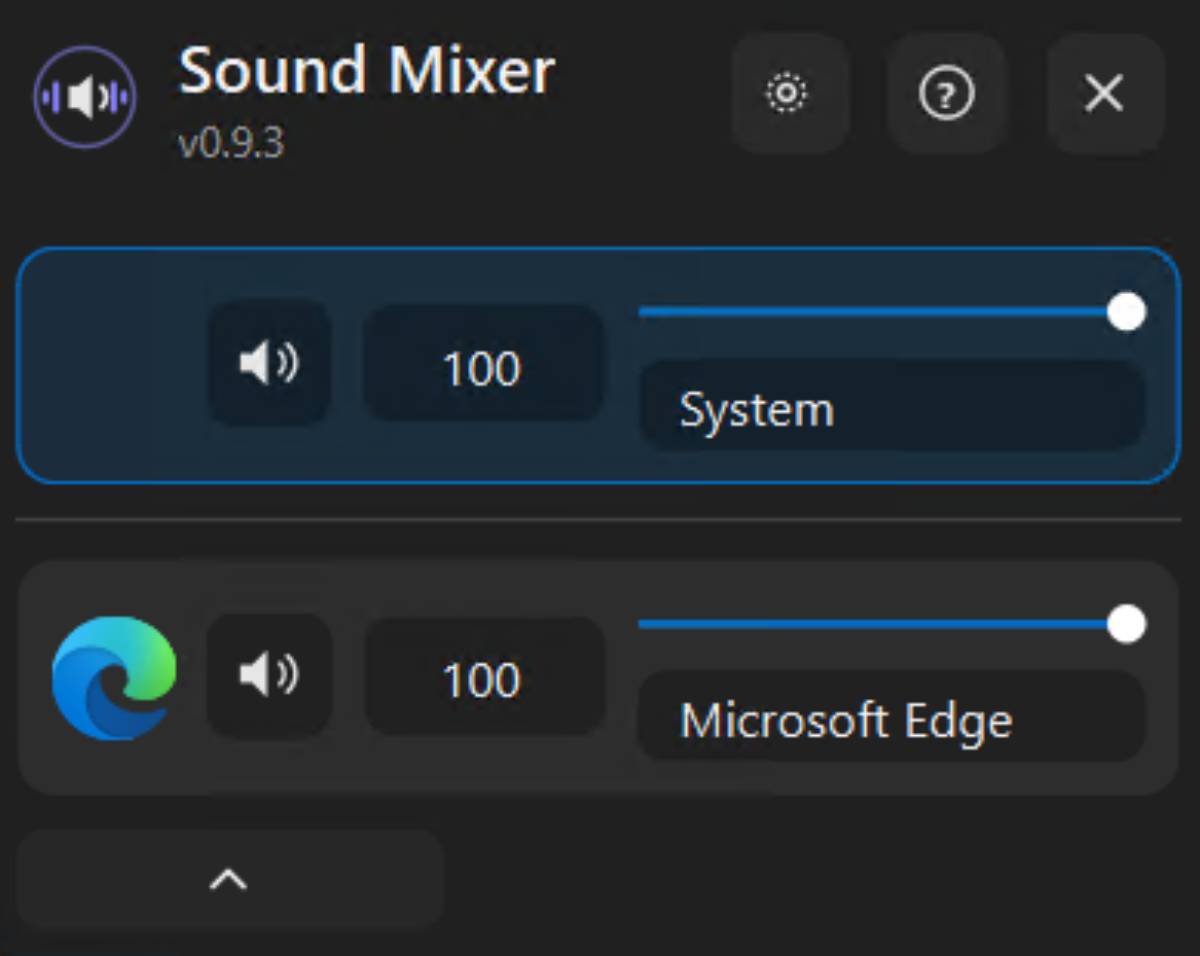
Task: Click the Sound Mixer logo icon
Action: click(85, 98)
